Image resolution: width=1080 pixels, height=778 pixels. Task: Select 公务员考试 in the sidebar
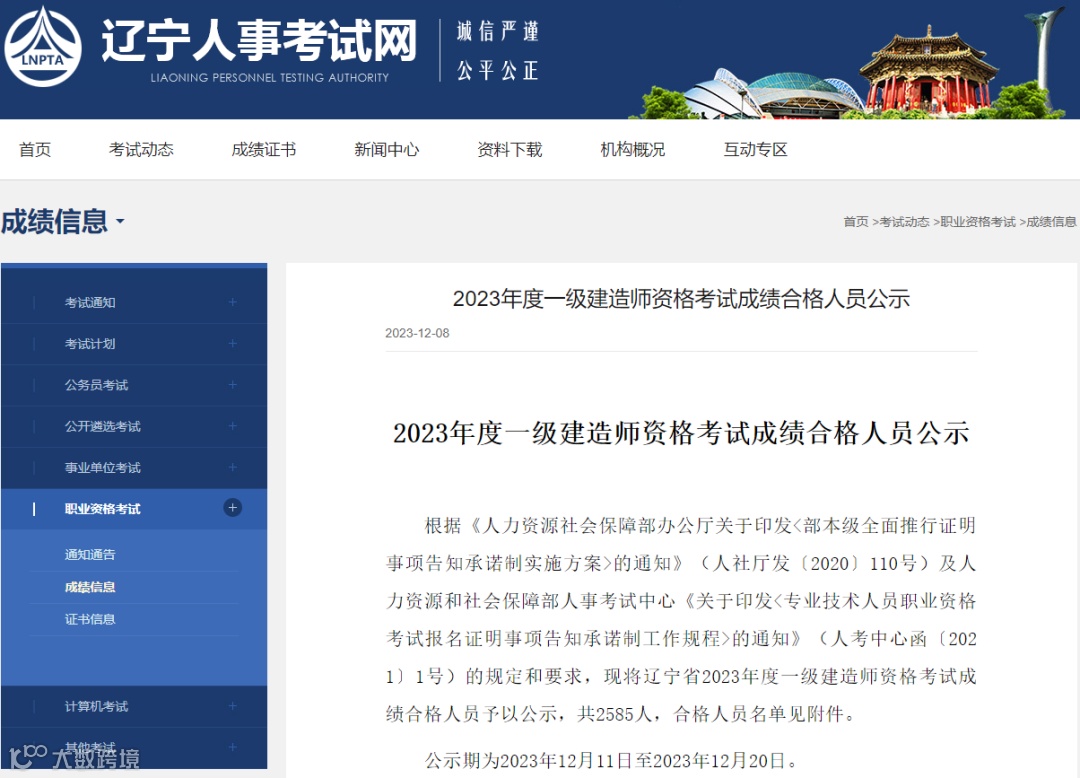point(96,386)
